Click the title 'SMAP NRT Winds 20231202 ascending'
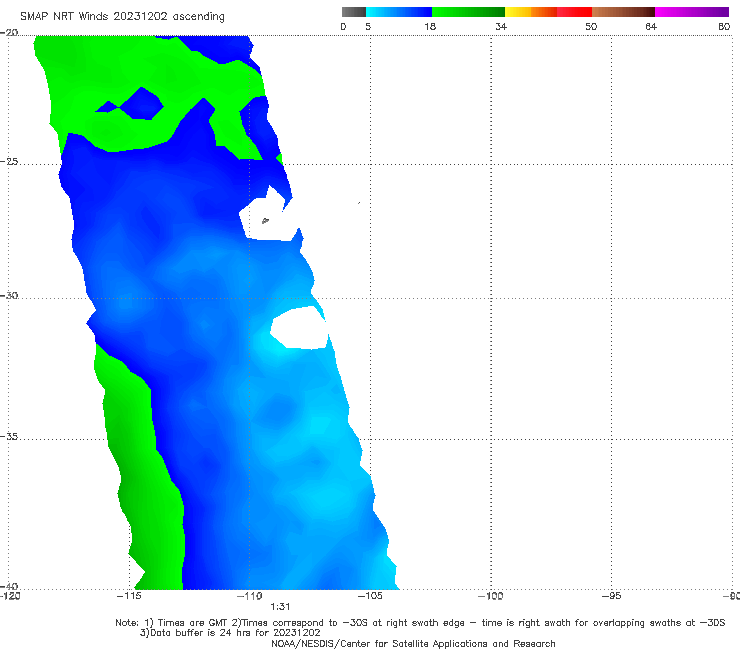The image size is (740, 650). tap(122, 16)
